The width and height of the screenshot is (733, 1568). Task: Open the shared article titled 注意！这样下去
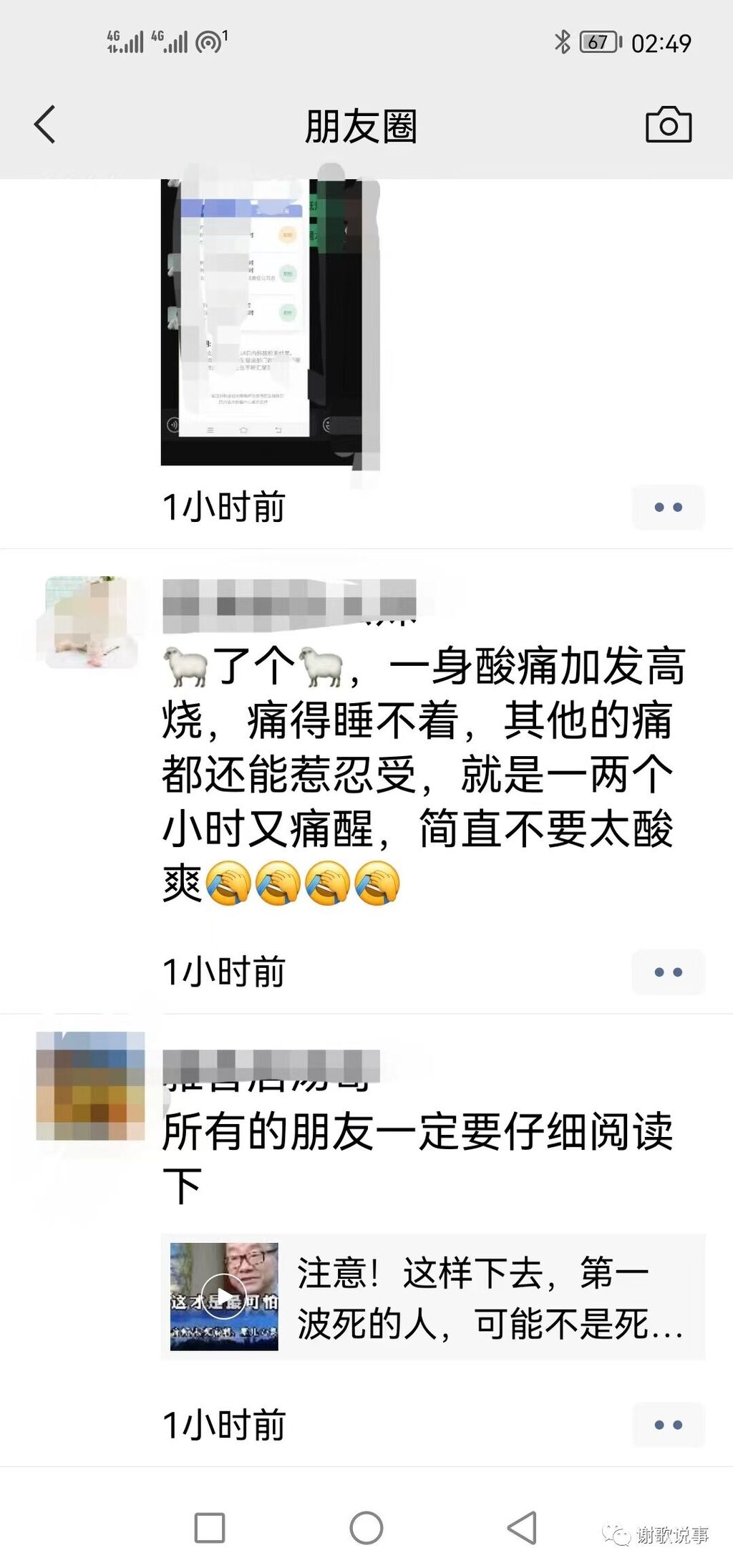point(433,1297)
